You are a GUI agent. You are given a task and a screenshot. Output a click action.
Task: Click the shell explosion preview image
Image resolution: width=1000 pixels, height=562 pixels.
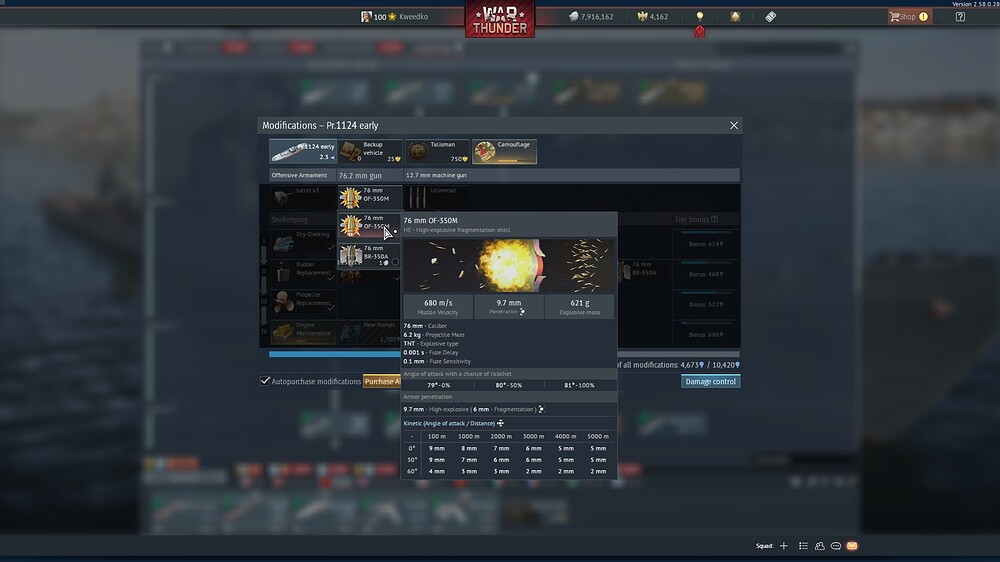[x=509, y=265]
